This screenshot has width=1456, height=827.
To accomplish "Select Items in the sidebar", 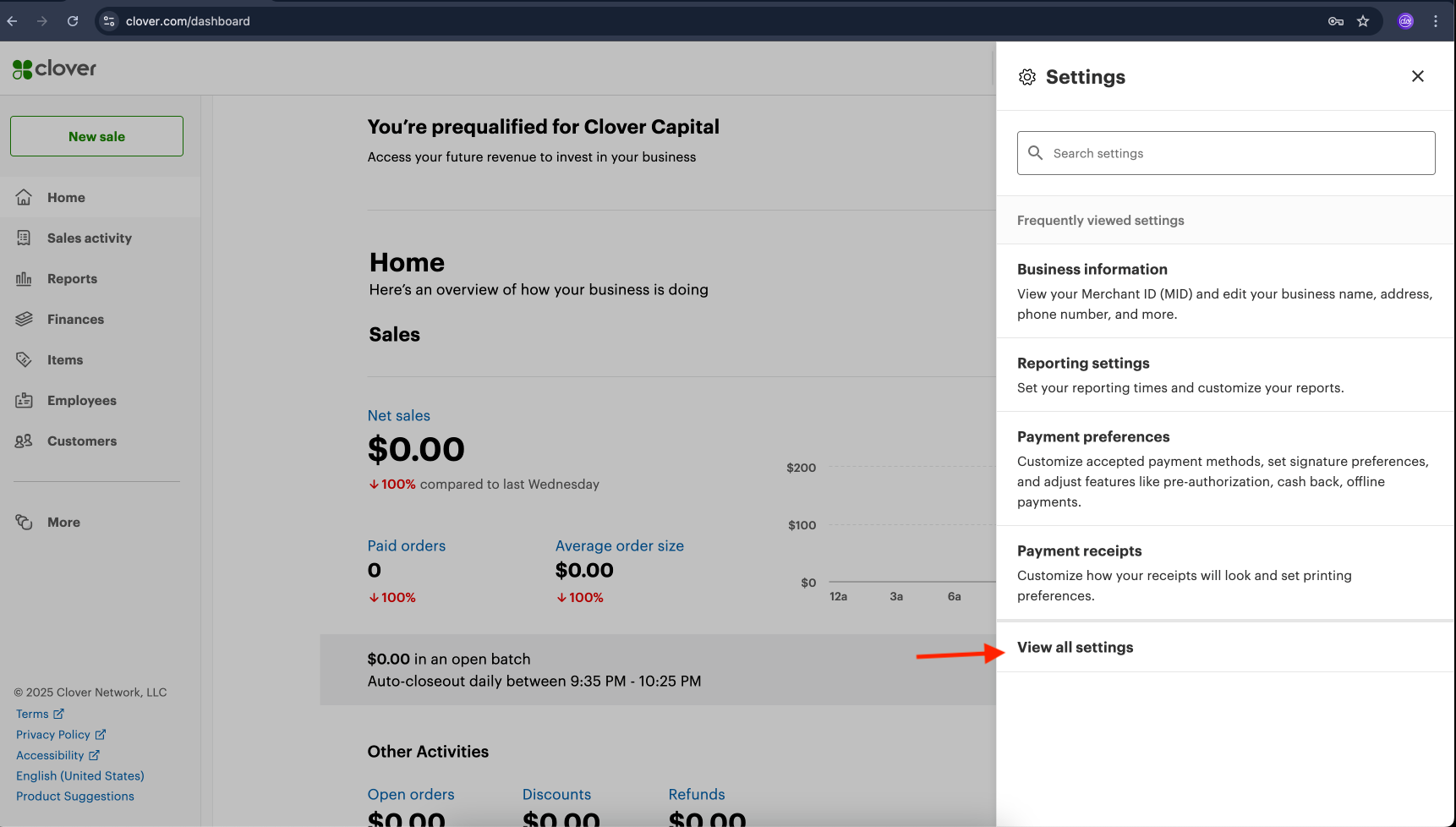I will click(x=100, y=359).
